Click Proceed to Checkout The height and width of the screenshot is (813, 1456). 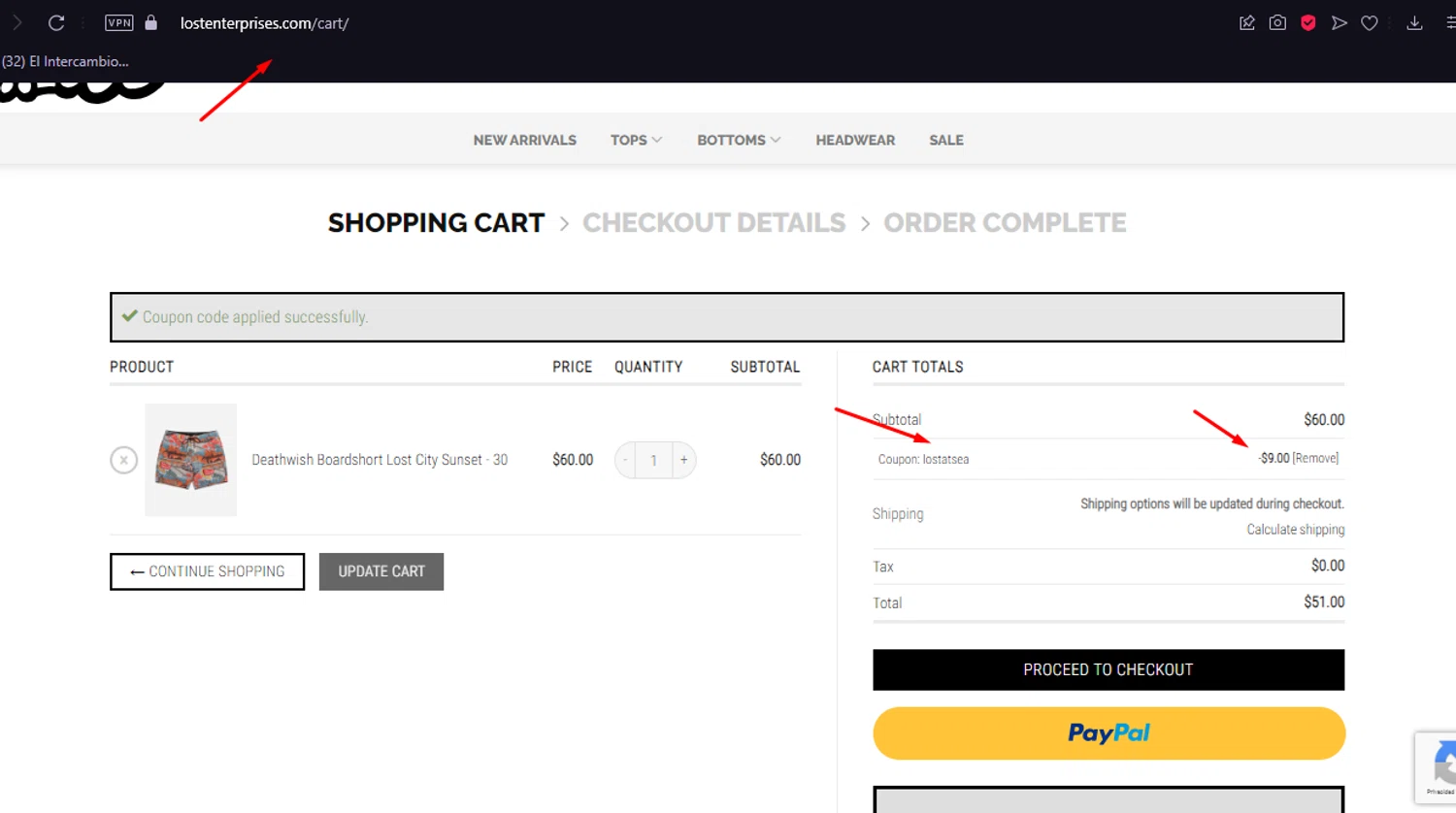tap(1109, 669)
